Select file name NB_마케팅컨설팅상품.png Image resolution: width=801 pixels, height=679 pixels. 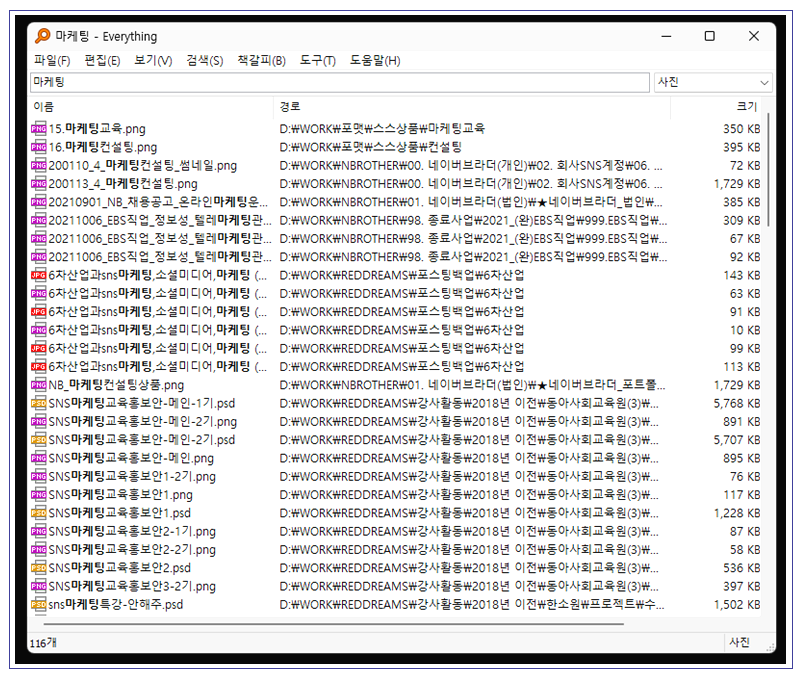(116, 385)
